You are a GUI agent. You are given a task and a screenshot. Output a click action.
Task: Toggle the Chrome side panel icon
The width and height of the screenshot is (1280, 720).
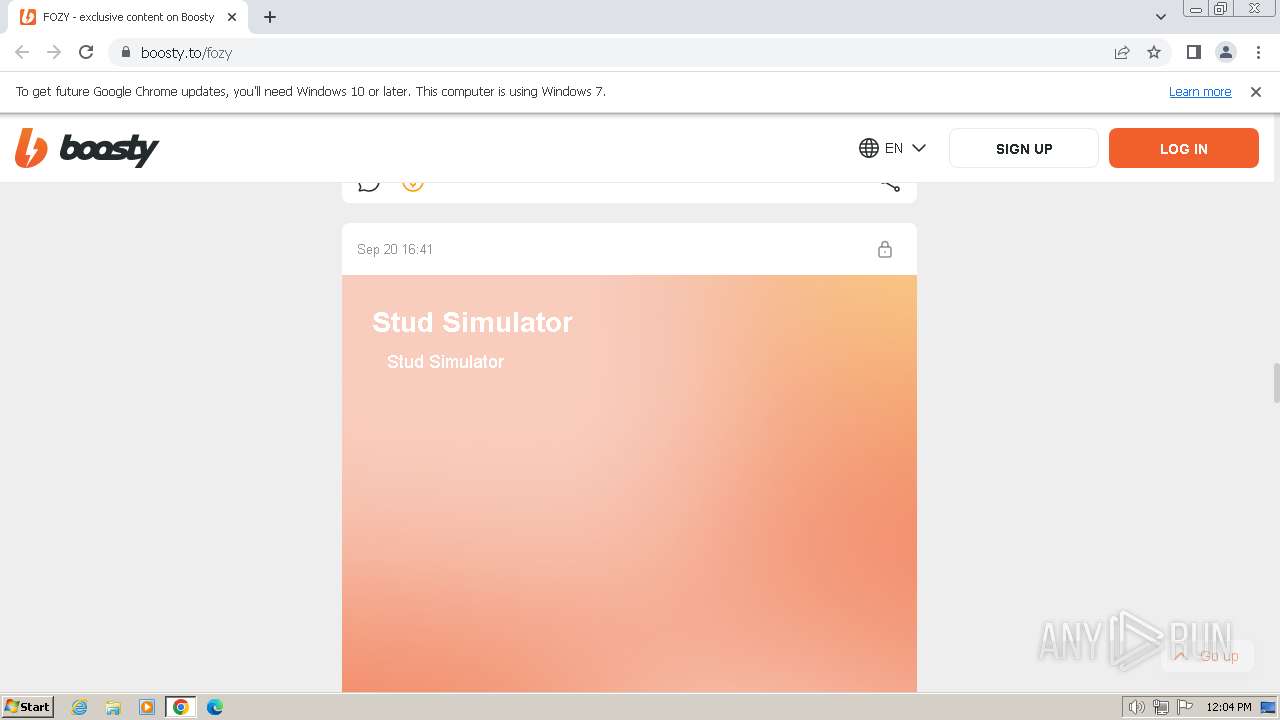[1193, 52]
